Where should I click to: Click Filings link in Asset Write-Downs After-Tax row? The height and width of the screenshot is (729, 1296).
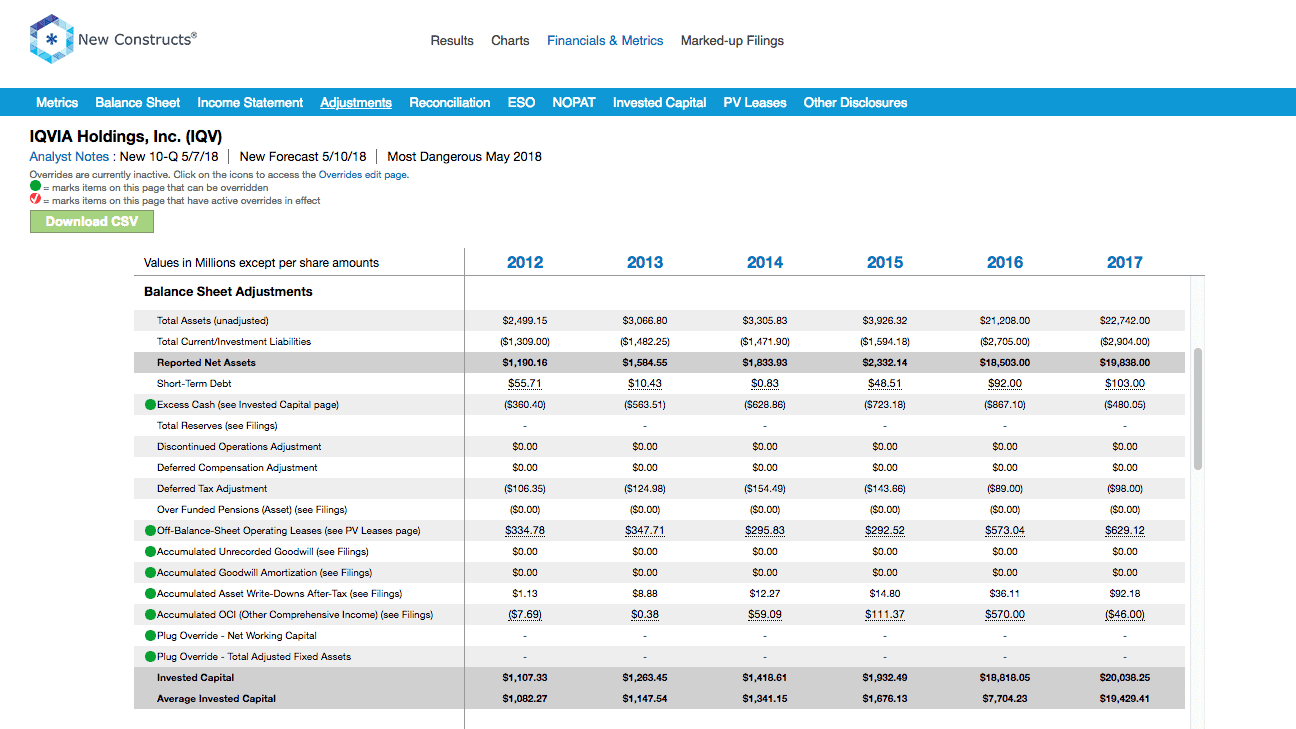384,594
